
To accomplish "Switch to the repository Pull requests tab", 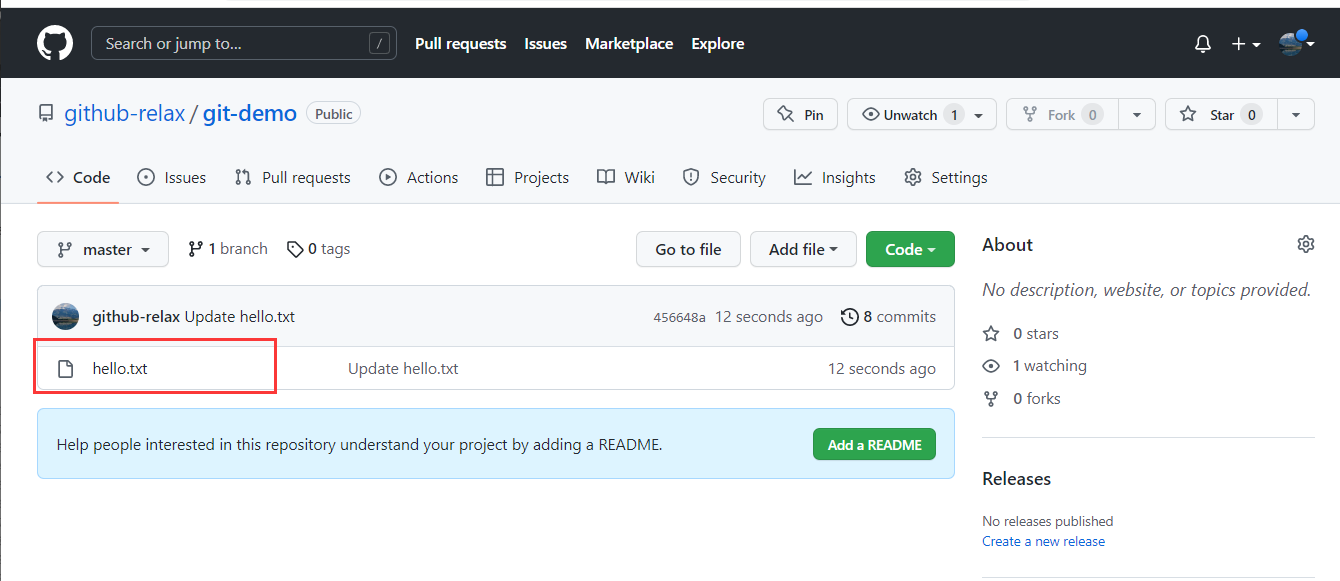I will click(x=292, y=177).
